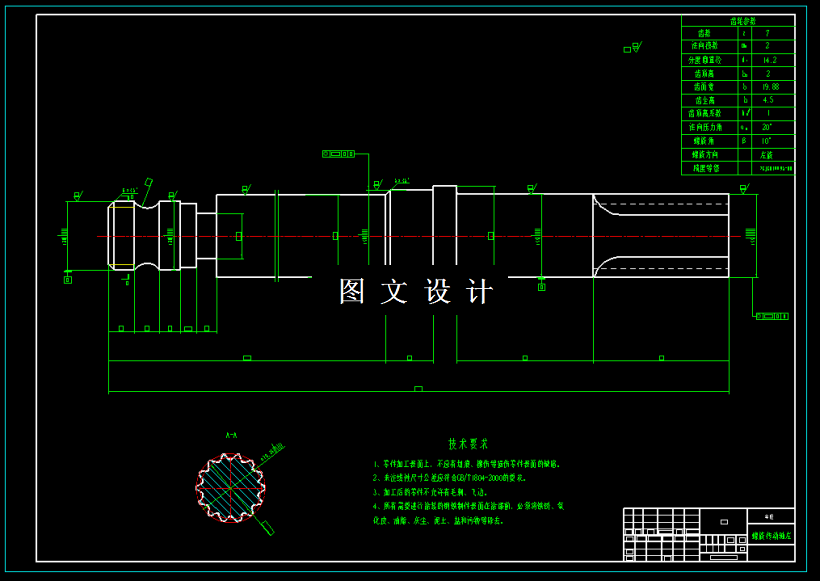Click the surface roughness symbol beside parameter table
820x581 pixels.
[632, 48]
